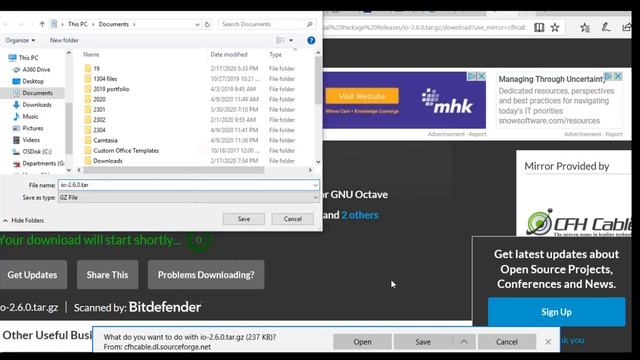Open the help icon in Save dialog
640x360 pixels.
click(311, 40)
